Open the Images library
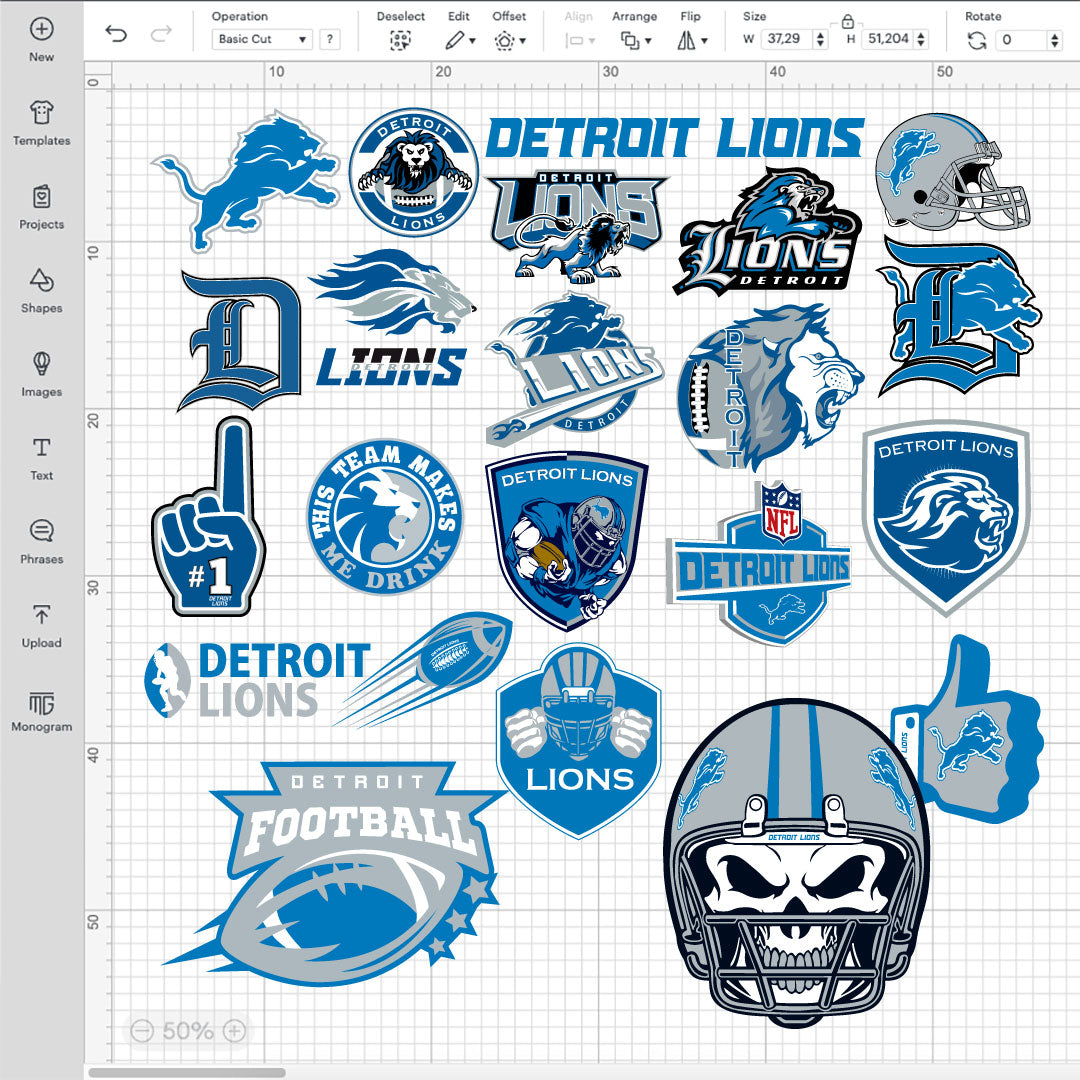The width and height of the screenshot is (1080, 1080). point(41,364)
